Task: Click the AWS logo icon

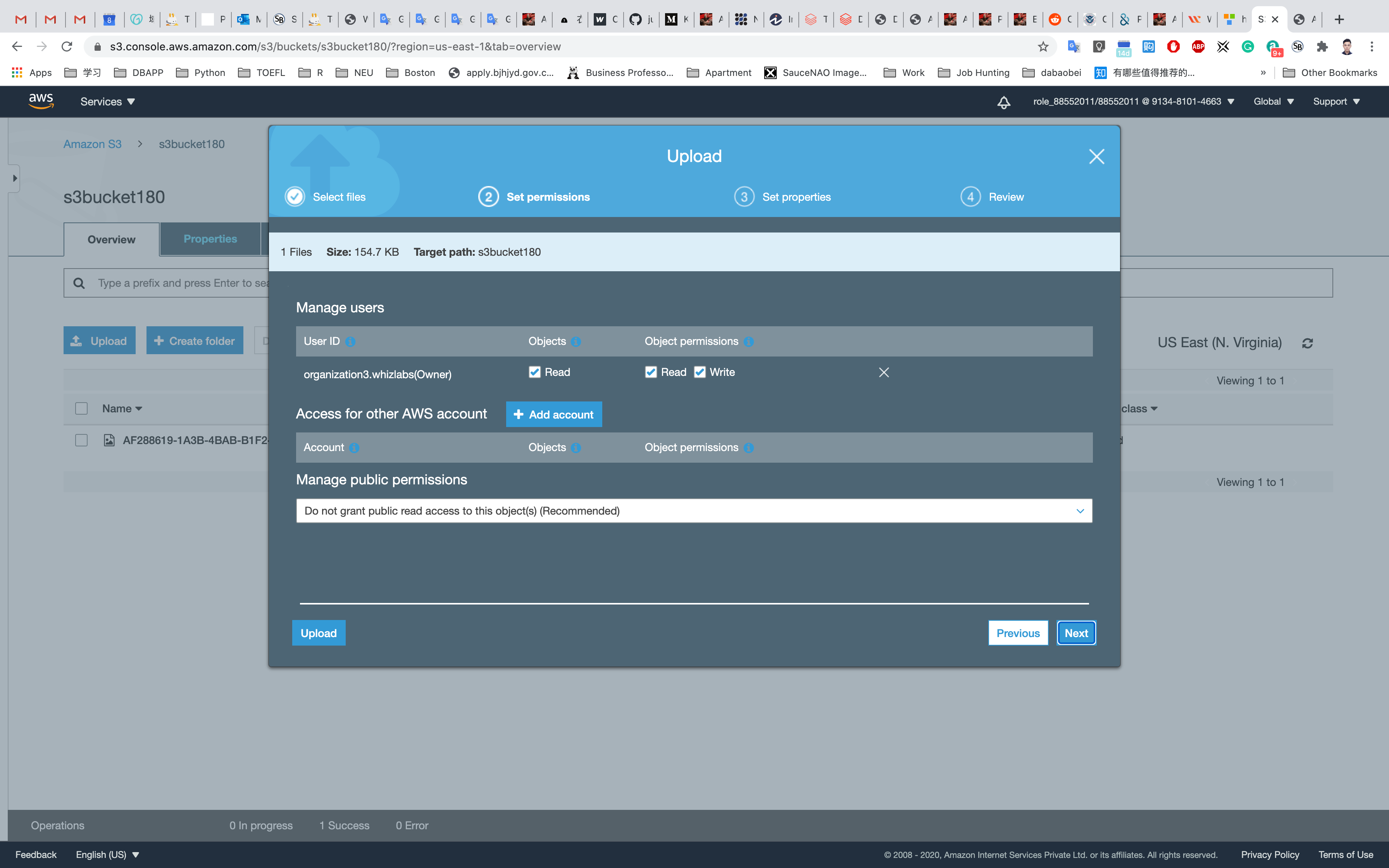Action: pos(41,101)
